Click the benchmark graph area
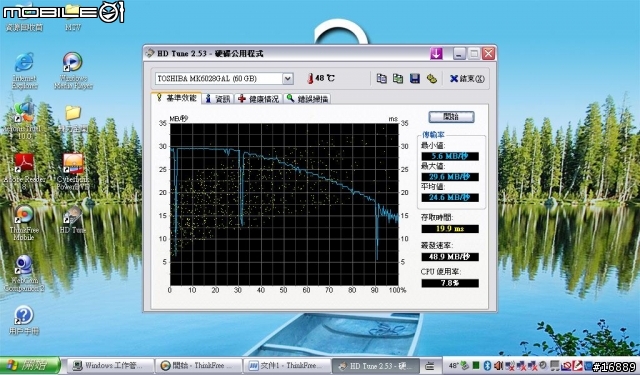The width and height of the screenshot is (640, 375). [284, 204]
